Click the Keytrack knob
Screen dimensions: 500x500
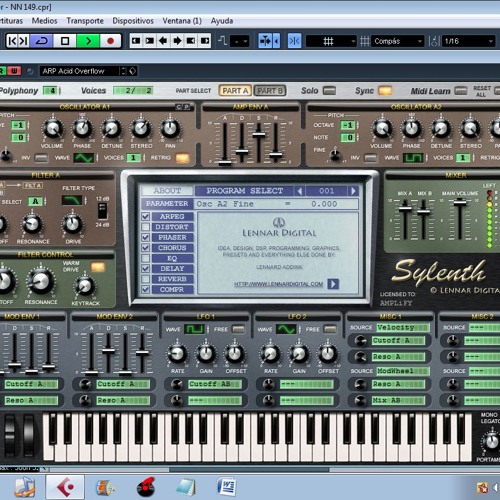click(x=84, y=286)
